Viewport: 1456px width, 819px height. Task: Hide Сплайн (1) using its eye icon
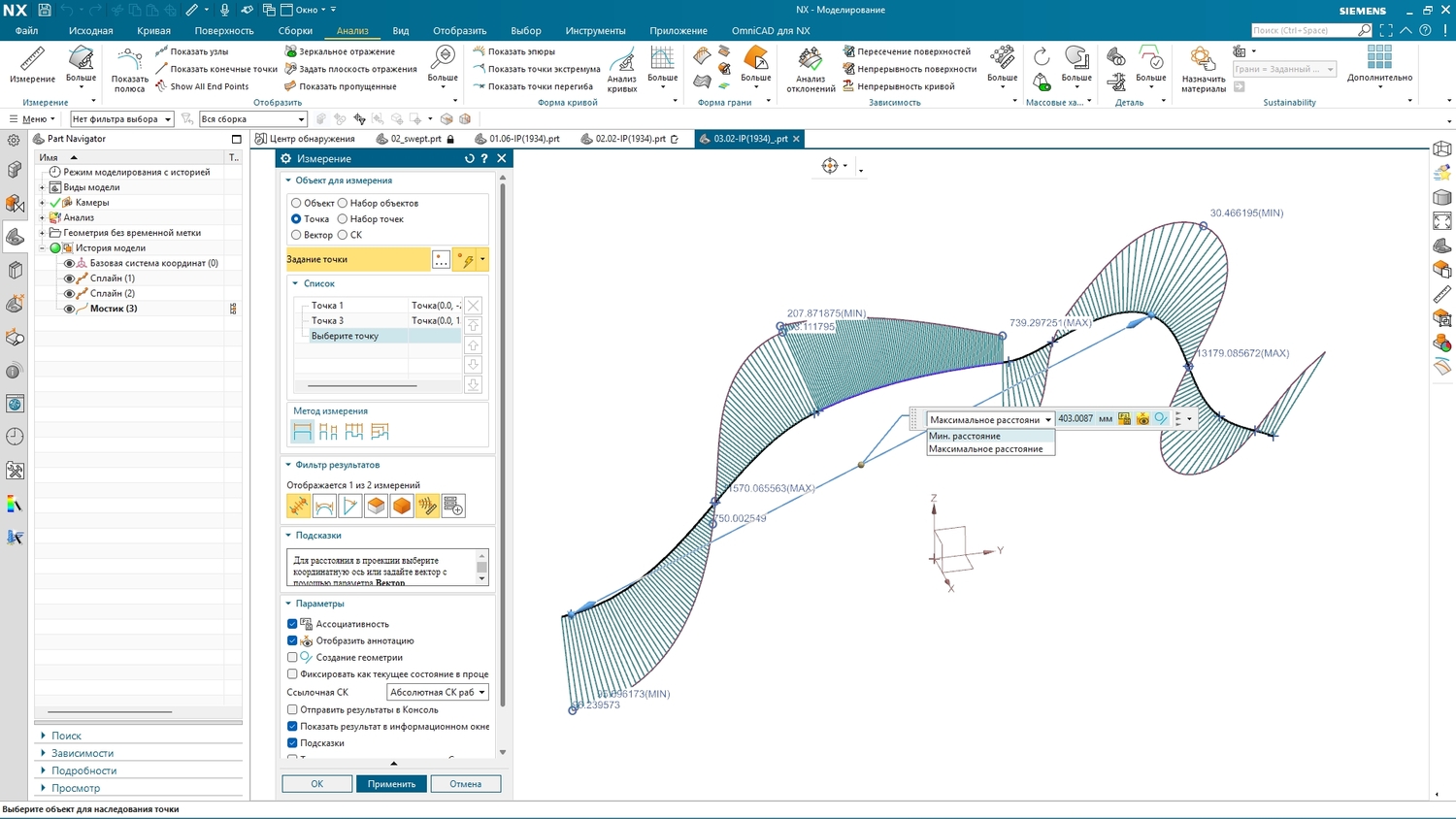[x=69, y=278]
